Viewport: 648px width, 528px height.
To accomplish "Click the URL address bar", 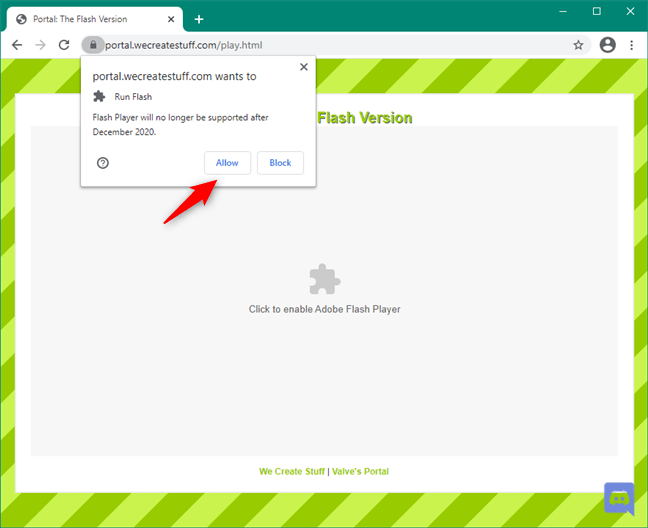I will point(335,45).
